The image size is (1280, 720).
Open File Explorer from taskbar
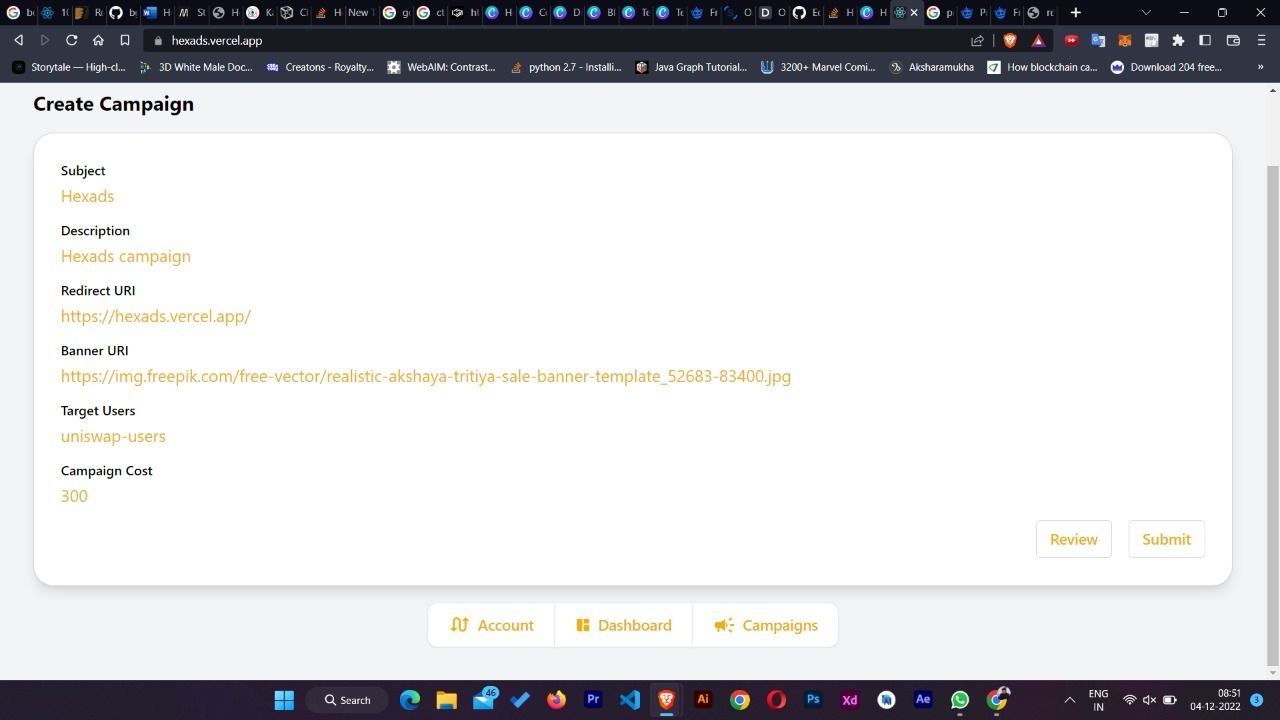pos(446,700)
